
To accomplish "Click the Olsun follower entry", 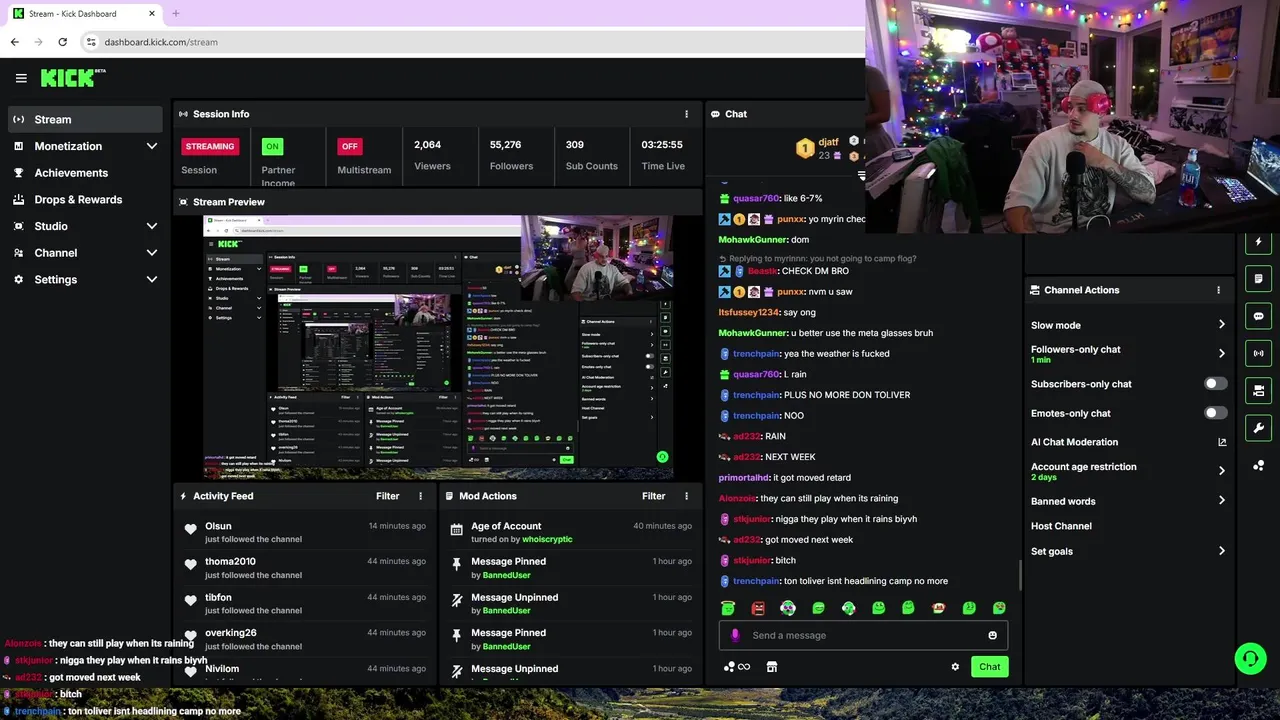I will click(305, 532).
